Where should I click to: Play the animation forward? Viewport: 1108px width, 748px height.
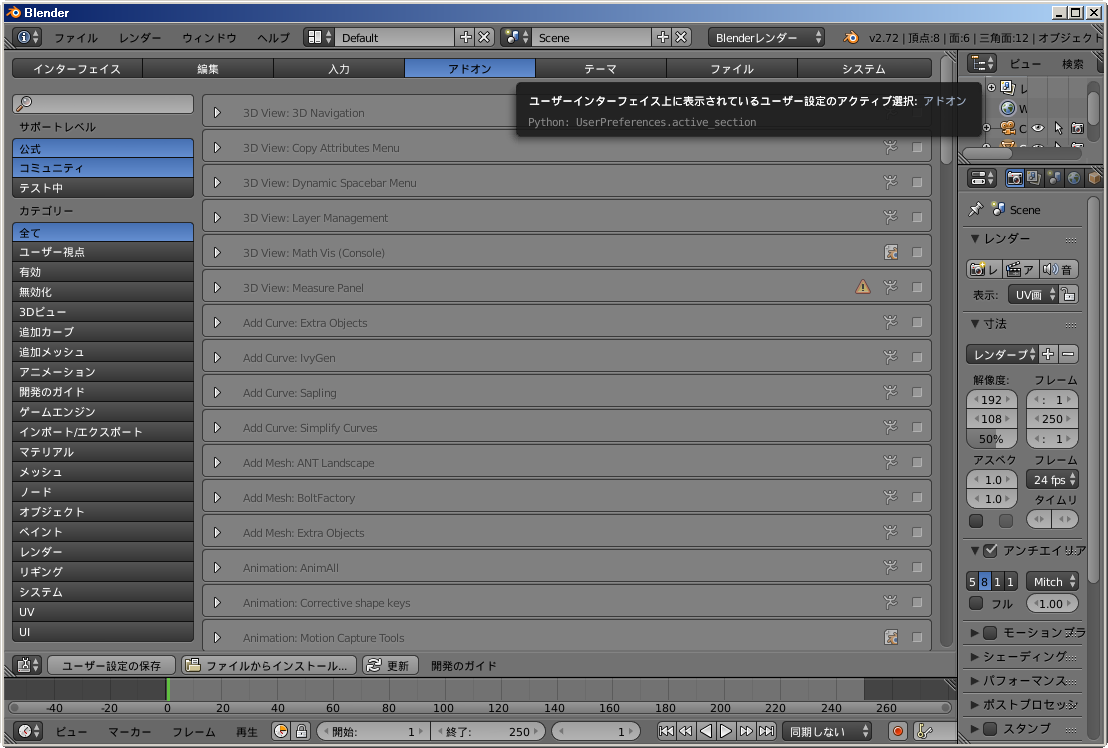pos(726,731)
